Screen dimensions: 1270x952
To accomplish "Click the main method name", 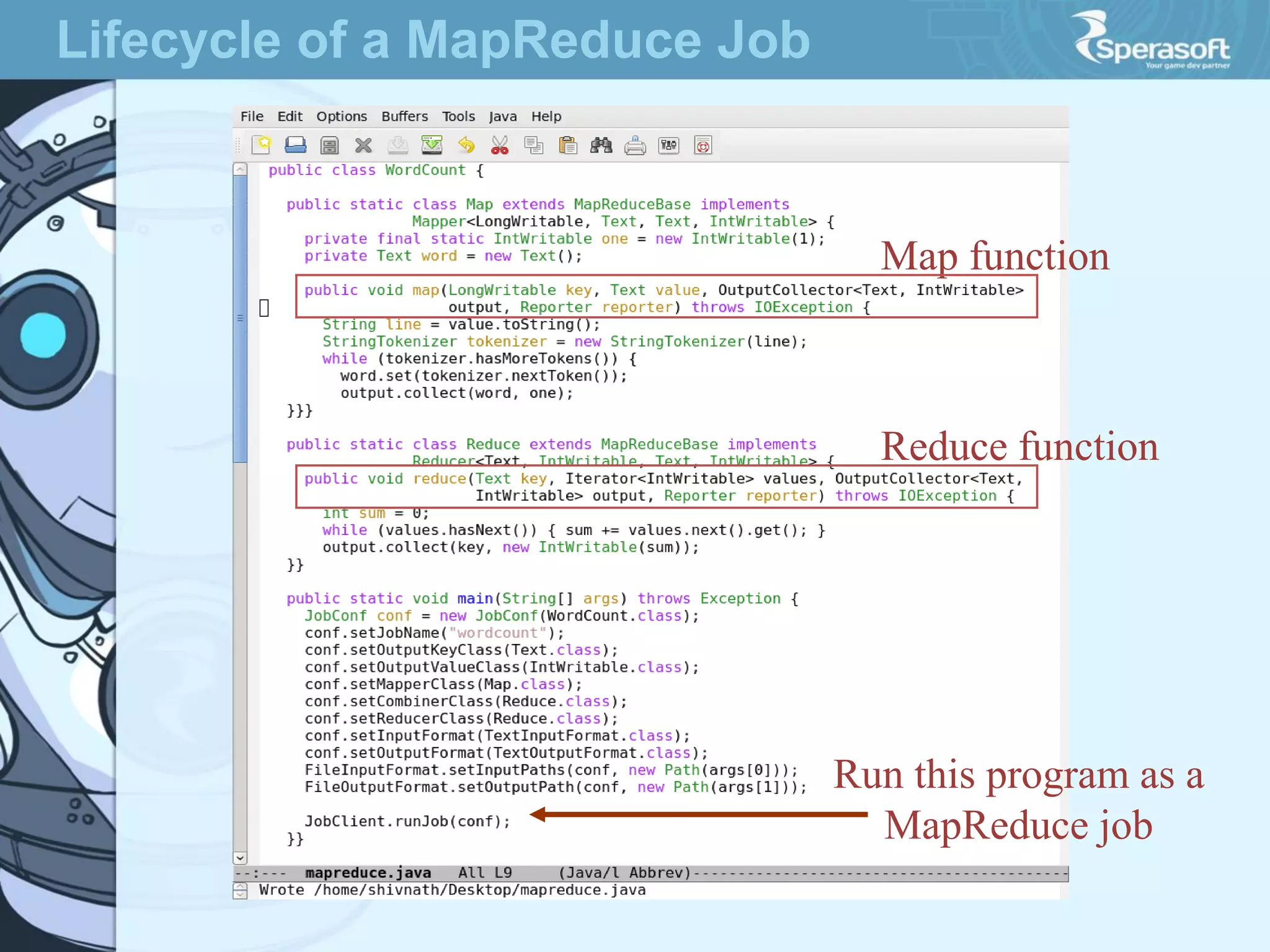I will coord(475,598).
